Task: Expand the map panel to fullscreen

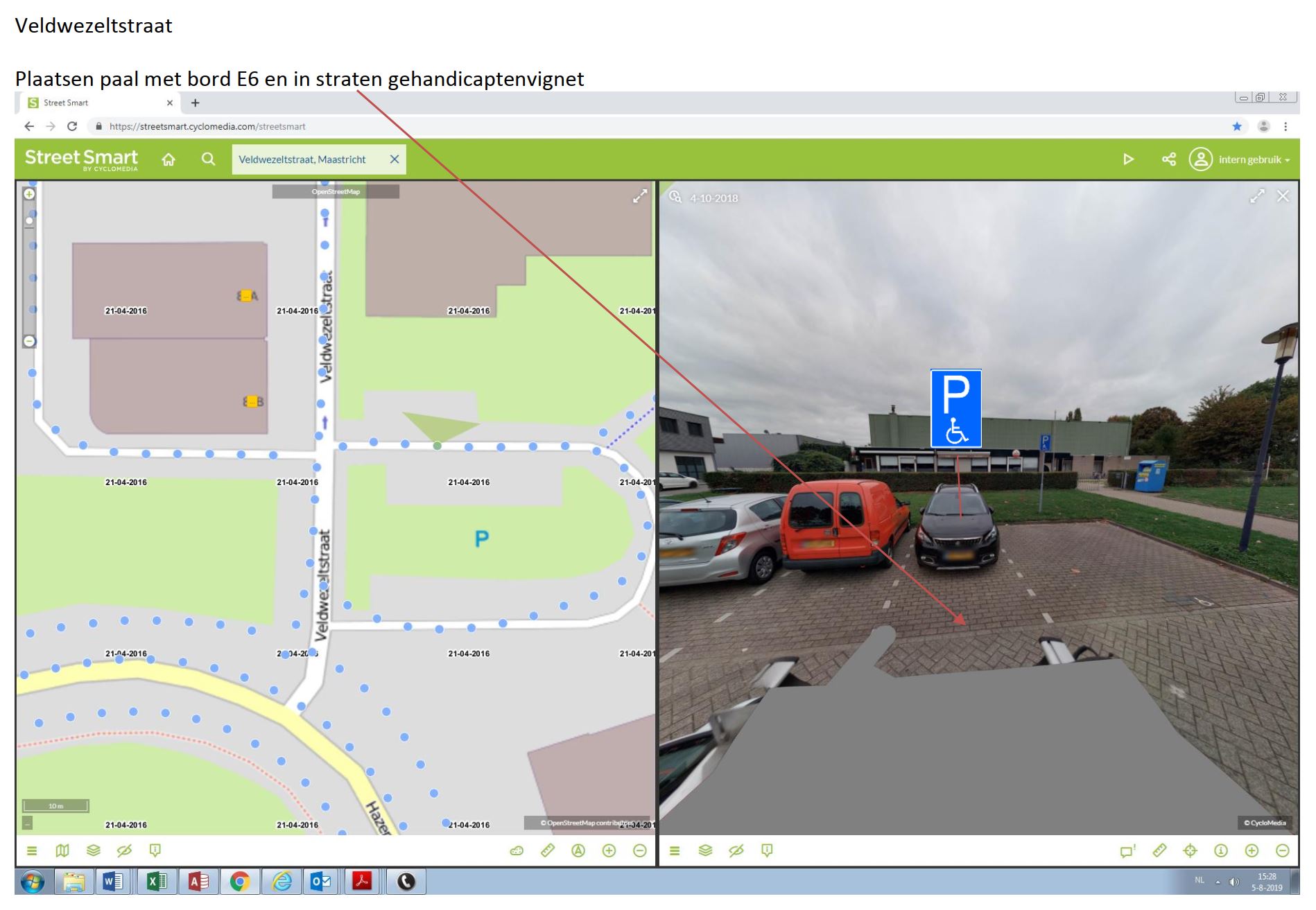Action: tap(639, 197)
